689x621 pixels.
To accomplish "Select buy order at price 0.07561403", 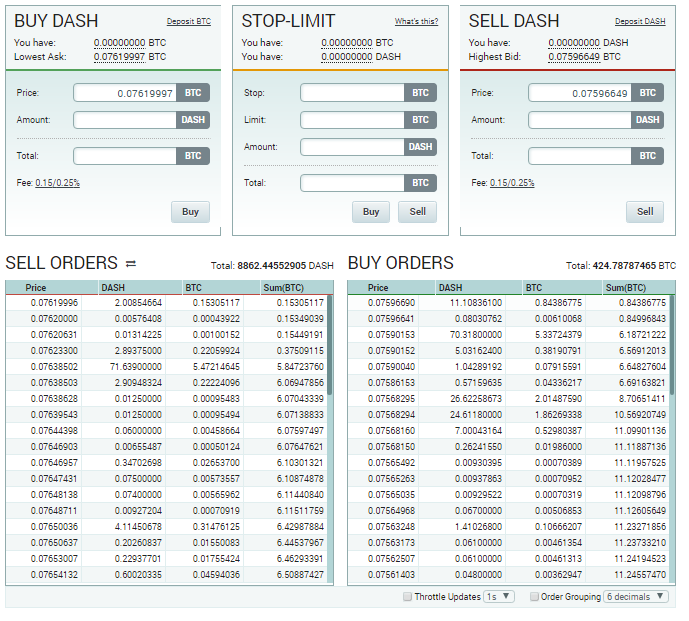I will (x=509, y=574).
